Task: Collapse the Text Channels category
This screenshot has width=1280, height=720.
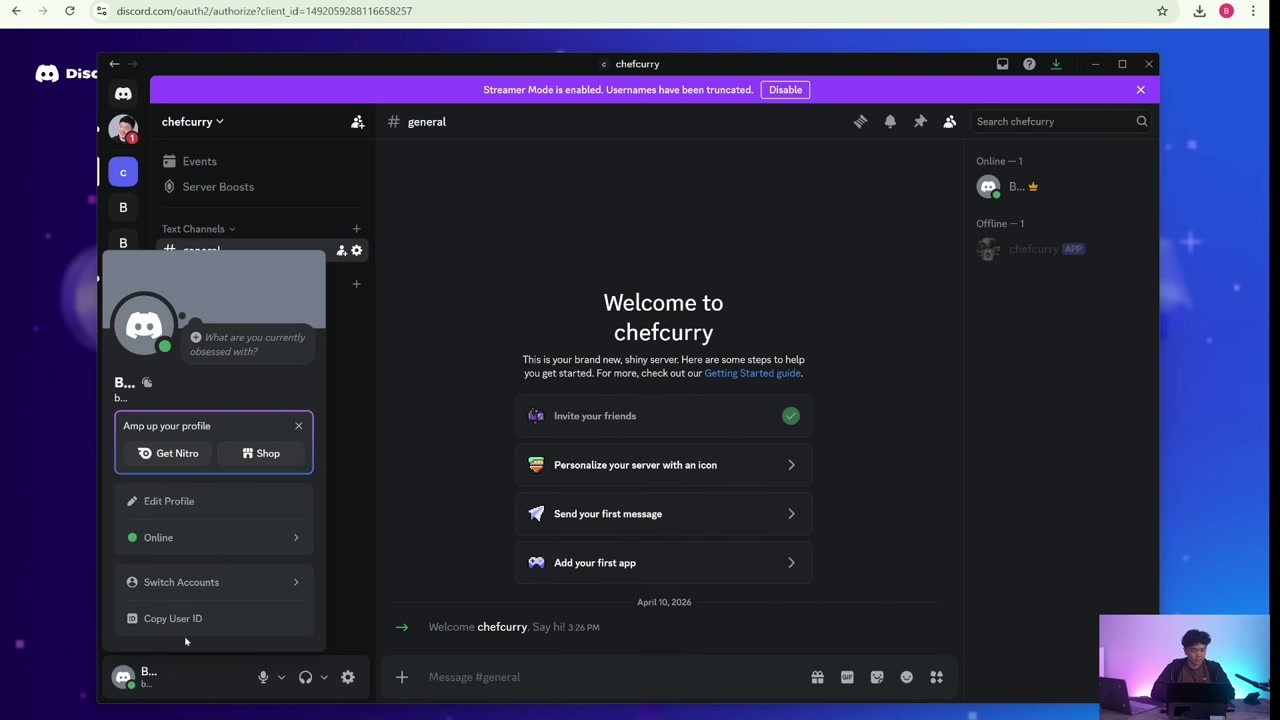Action: pos(198,229)
